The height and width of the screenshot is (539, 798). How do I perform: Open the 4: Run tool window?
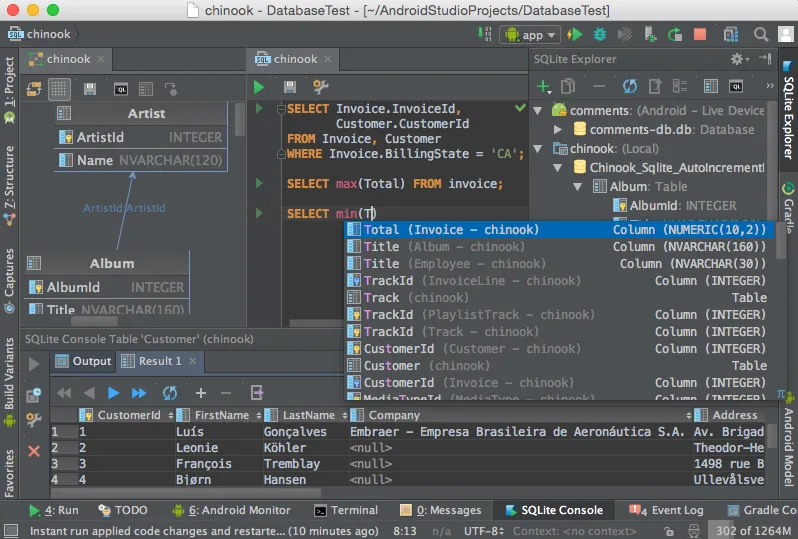pyautogui.click(x=53, y=510)
